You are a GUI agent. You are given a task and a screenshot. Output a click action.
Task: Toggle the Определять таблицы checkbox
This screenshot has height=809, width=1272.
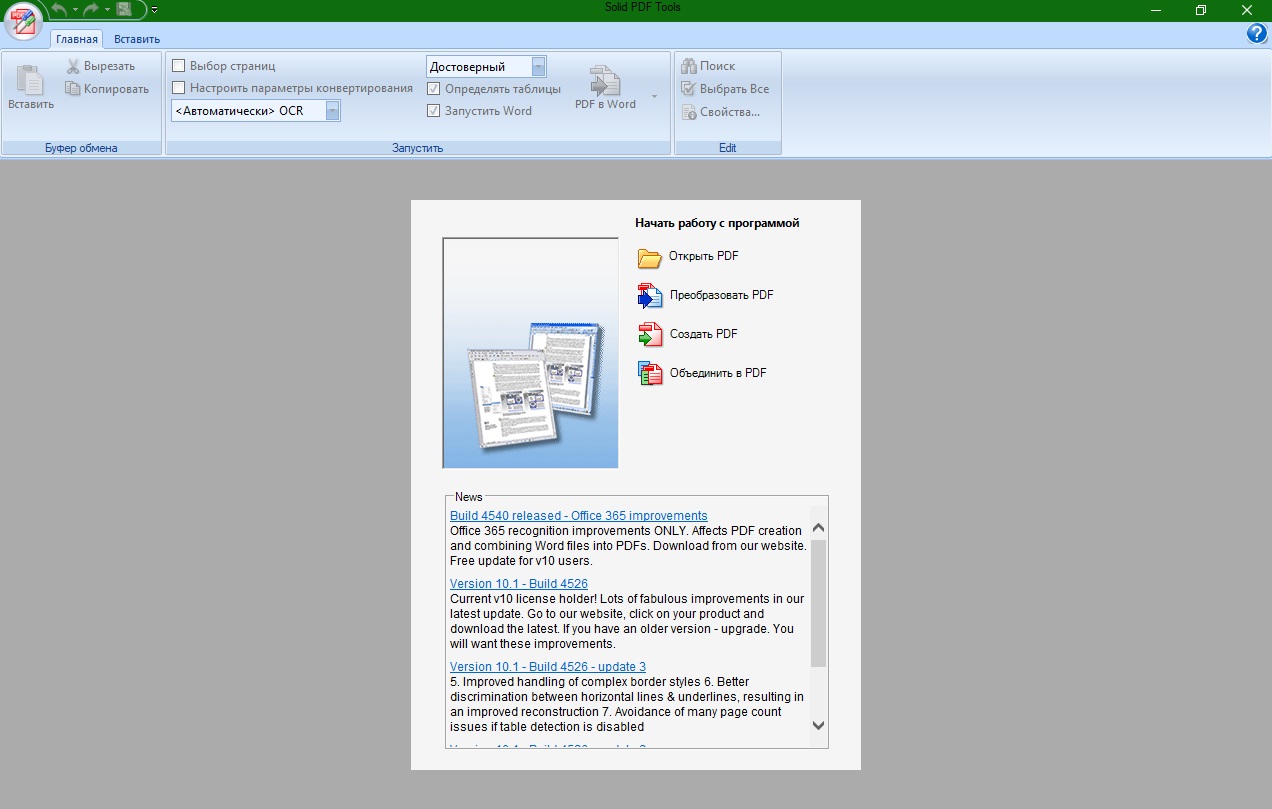[434, 89]
